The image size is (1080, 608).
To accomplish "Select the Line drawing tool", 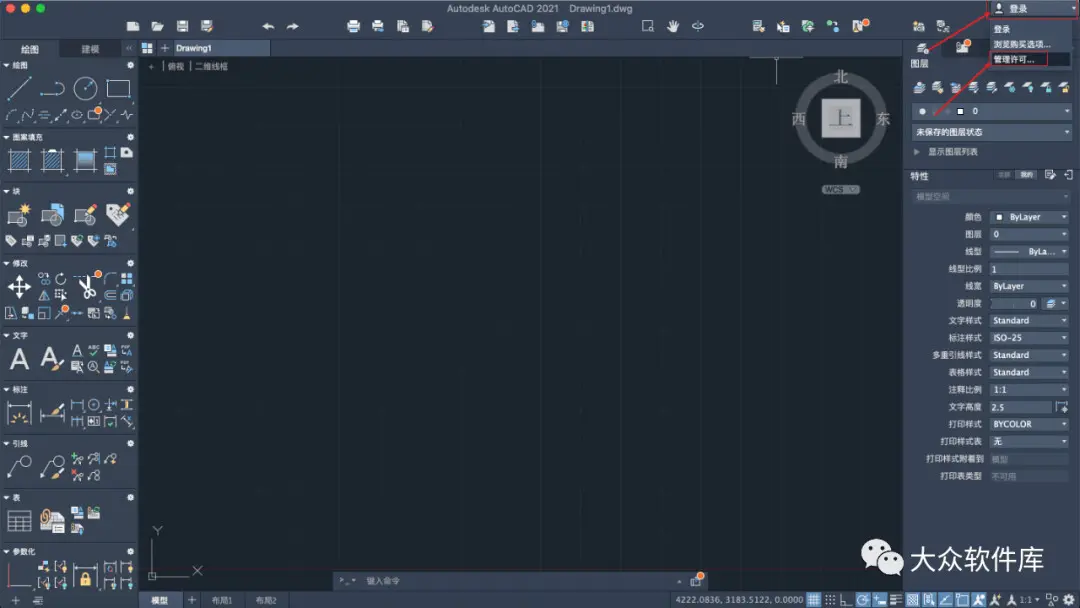I will (19, 88).
